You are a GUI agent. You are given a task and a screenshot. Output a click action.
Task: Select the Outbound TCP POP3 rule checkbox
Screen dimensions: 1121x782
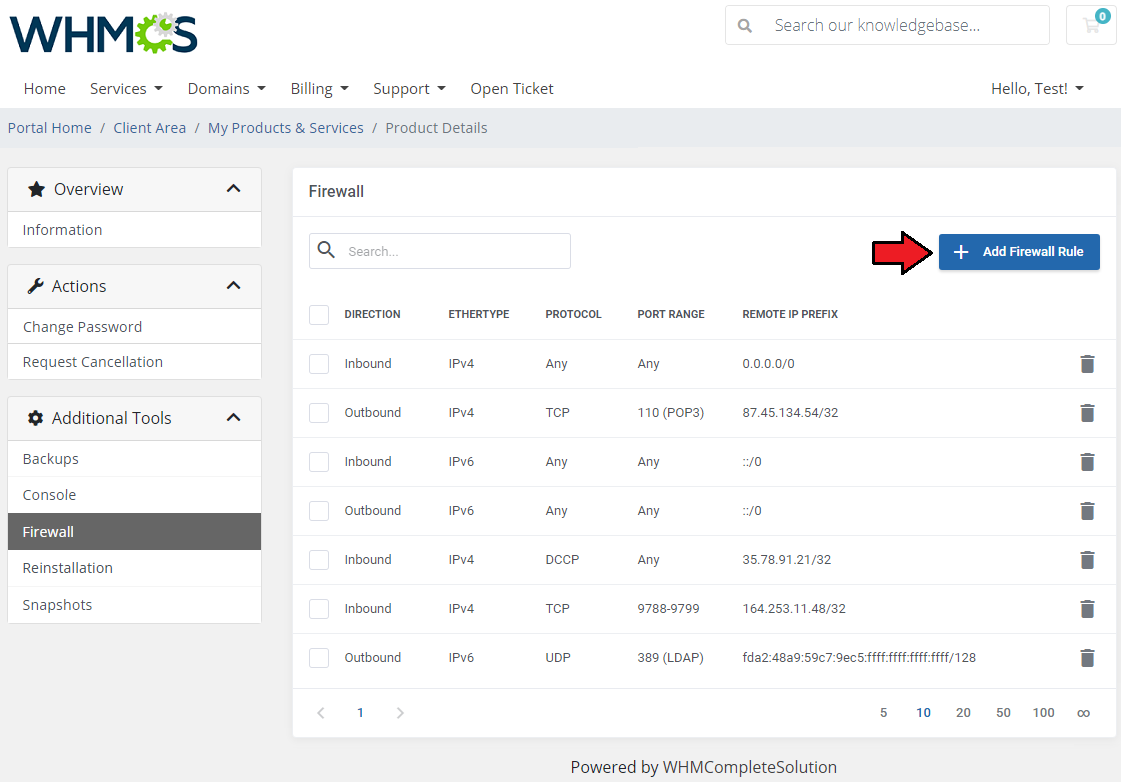tap(319, 413)
